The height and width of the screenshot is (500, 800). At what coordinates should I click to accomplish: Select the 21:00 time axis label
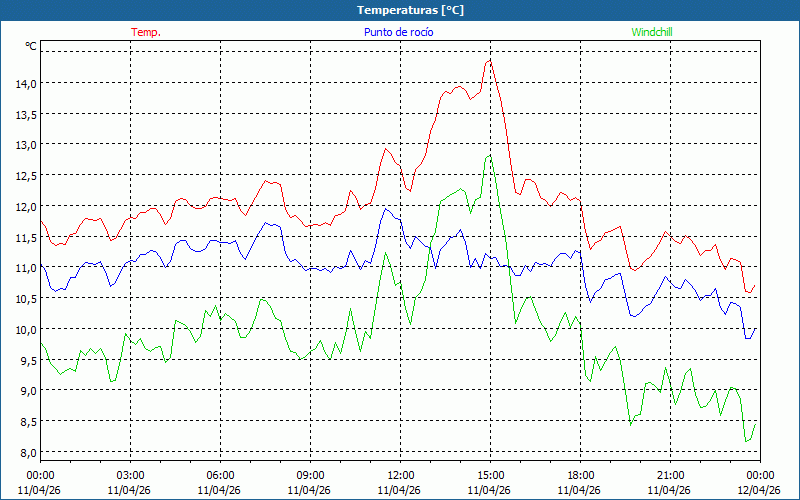click(670, 475)
